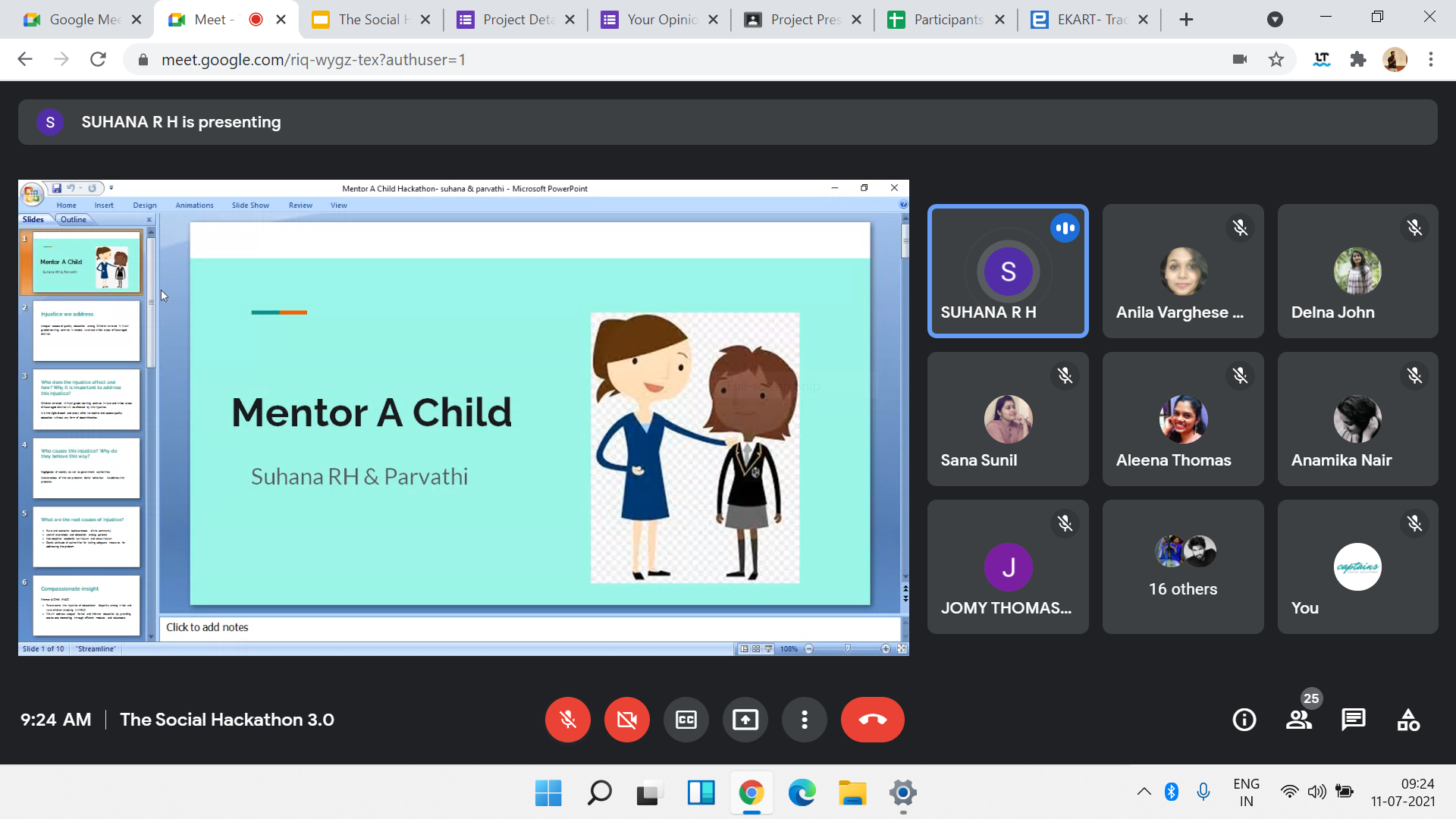
Task: Select the Anamika Nair participant tile
Action: (1357, 419)
